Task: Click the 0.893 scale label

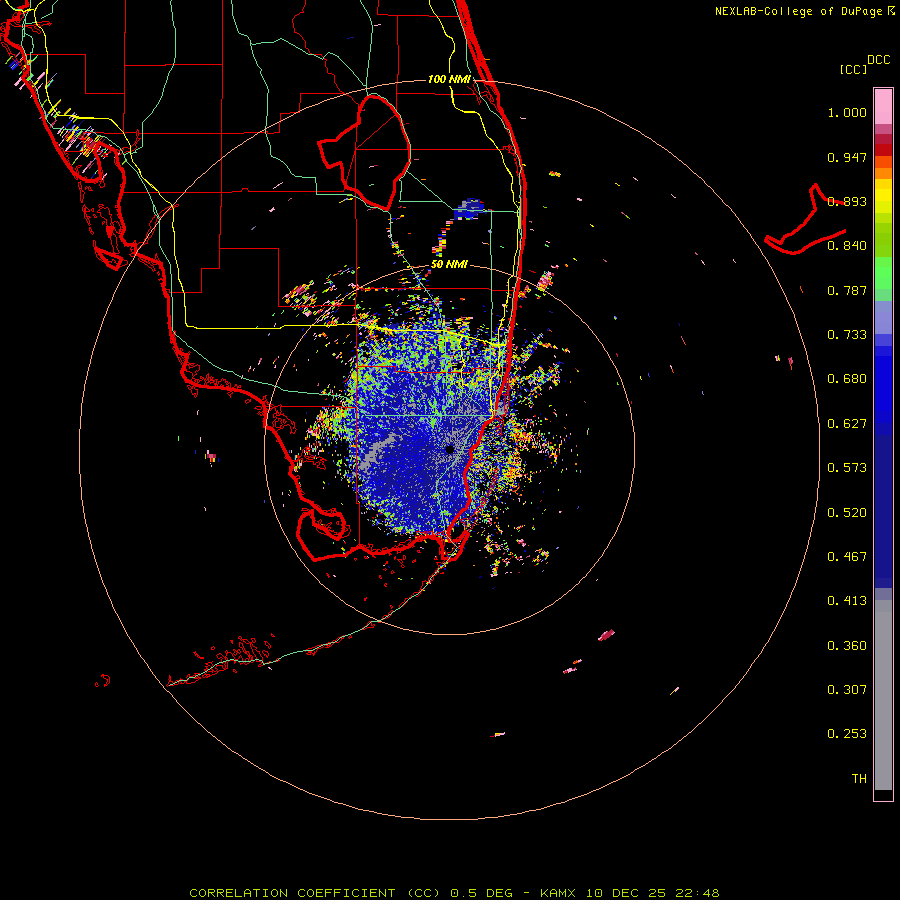Action: point(847,201)
